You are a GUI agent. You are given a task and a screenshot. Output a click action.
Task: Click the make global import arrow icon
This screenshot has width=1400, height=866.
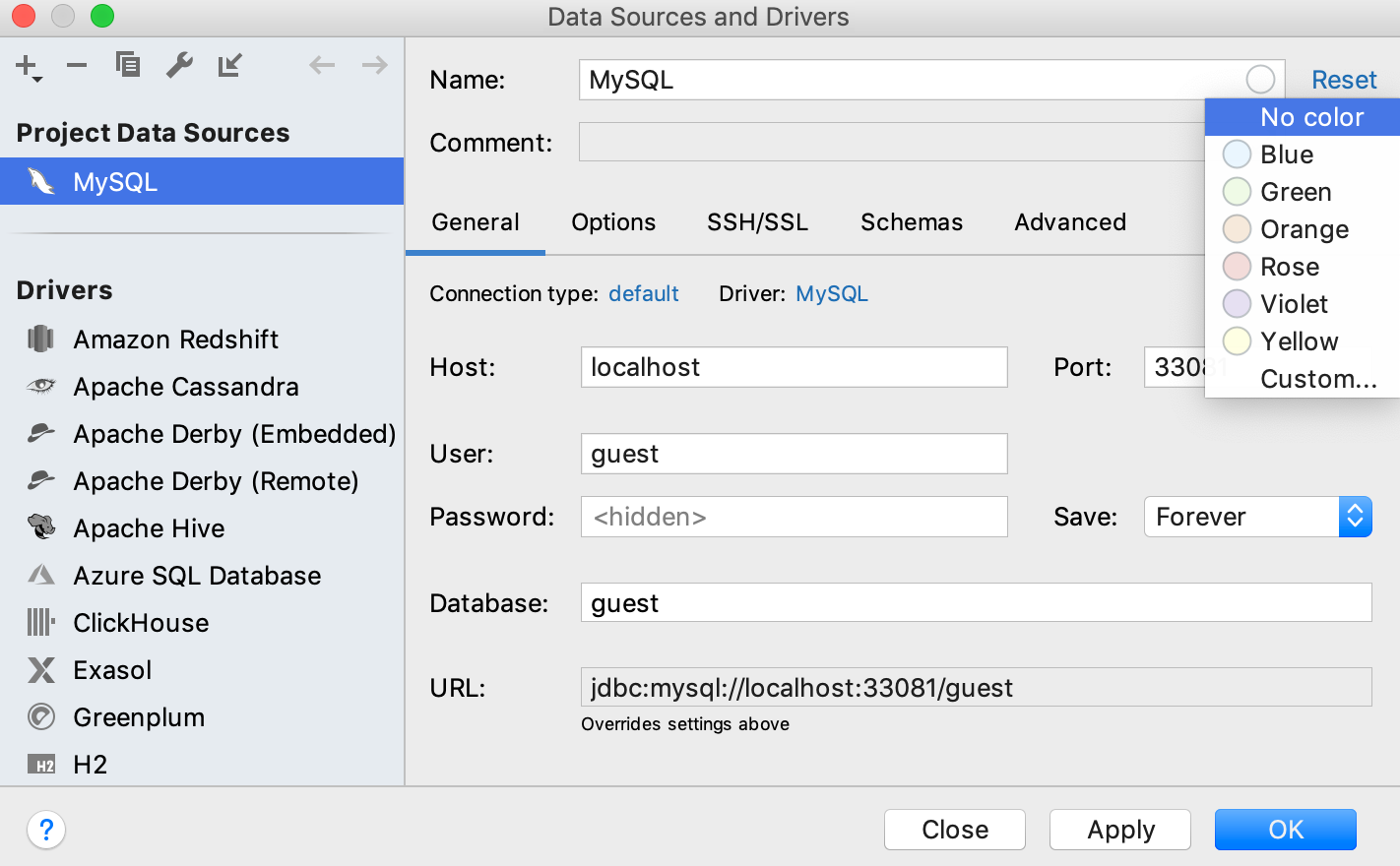point(230,65)
